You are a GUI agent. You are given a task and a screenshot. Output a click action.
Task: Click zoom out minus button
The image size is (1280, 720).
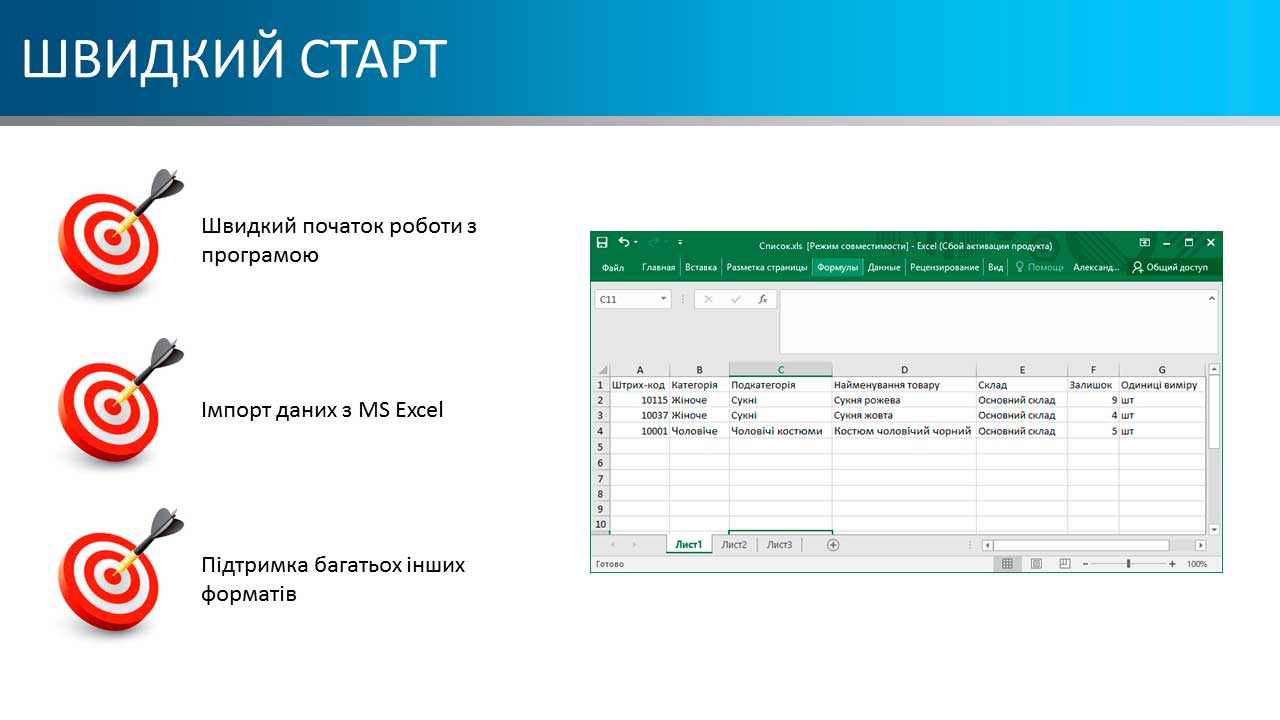pyautogui.click(x=1085, y=564)
